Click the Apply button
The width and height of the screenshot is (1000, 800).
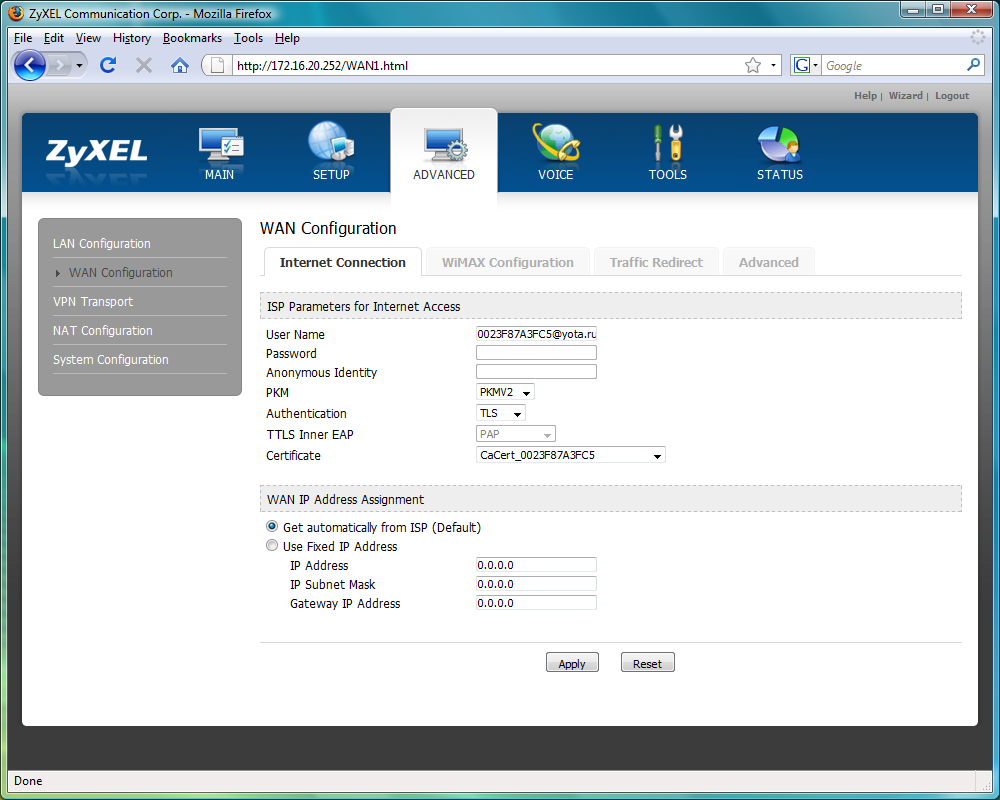click(x=572, y=663)
